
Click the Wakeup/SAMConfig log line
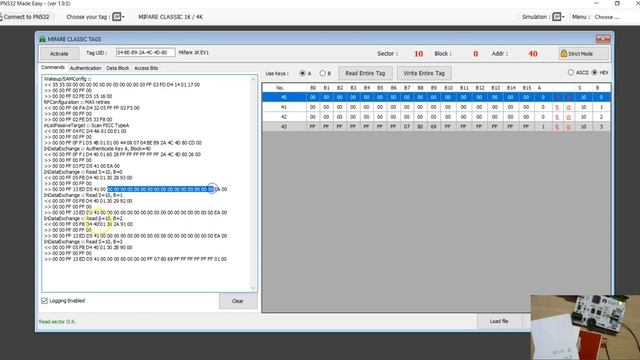pos(67,79)
